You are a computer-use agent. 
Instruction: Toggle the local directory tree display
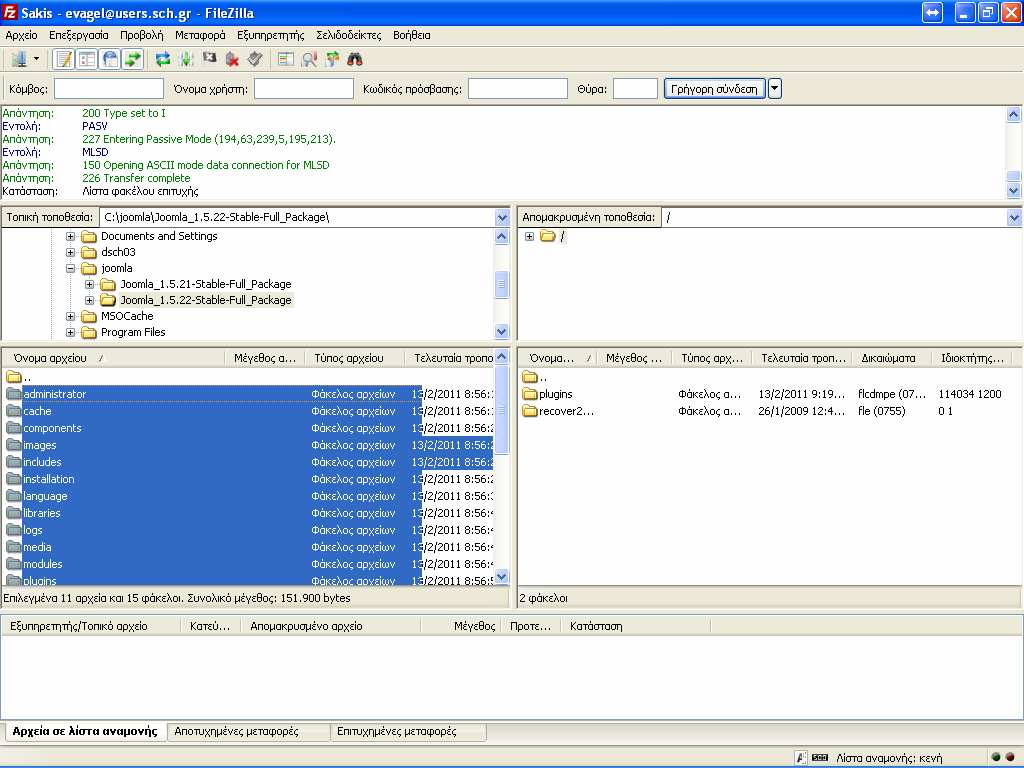[87, 59]
